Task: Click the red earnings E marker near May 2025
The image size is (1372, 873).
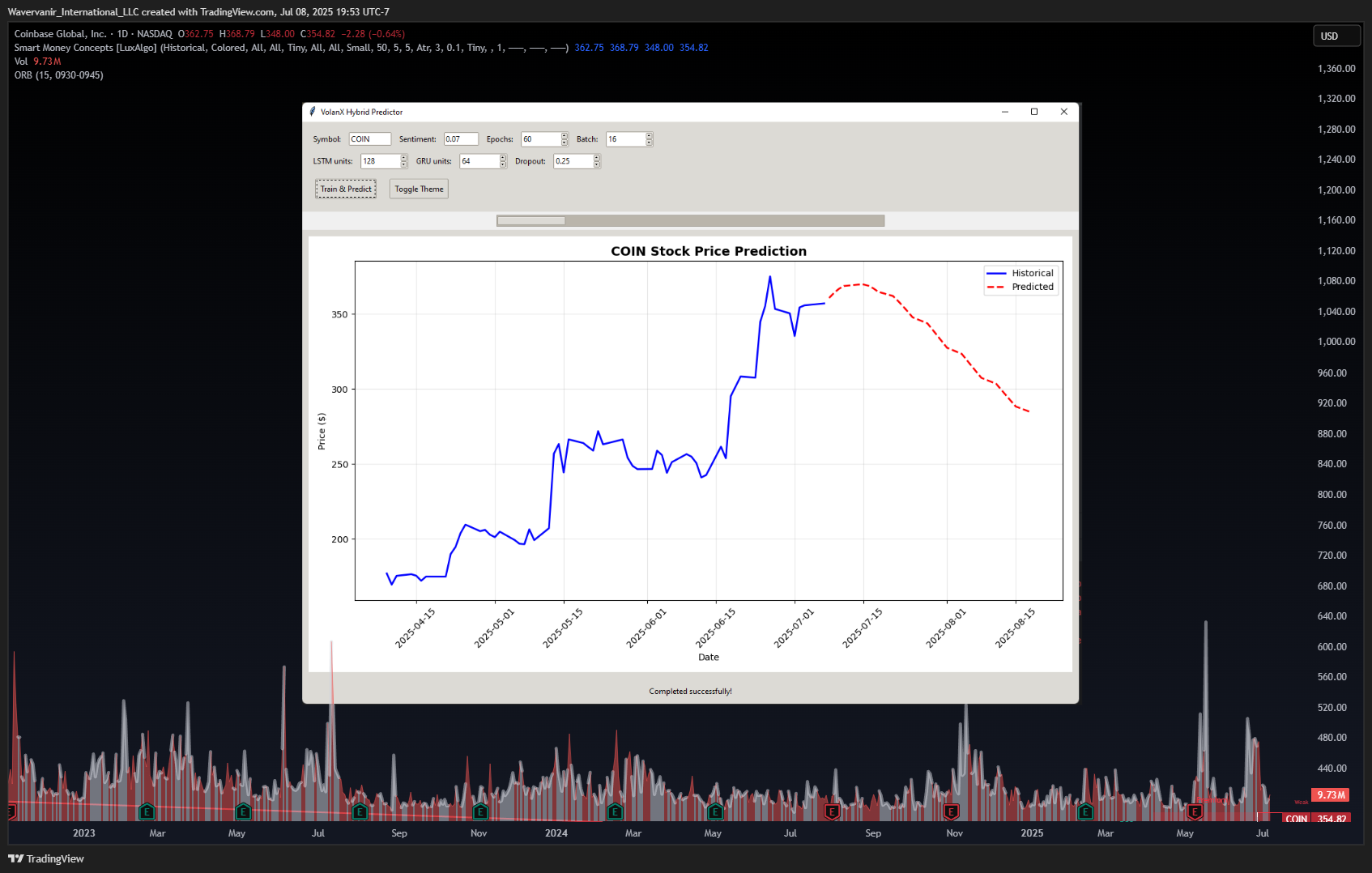Action: [1195, 811]
